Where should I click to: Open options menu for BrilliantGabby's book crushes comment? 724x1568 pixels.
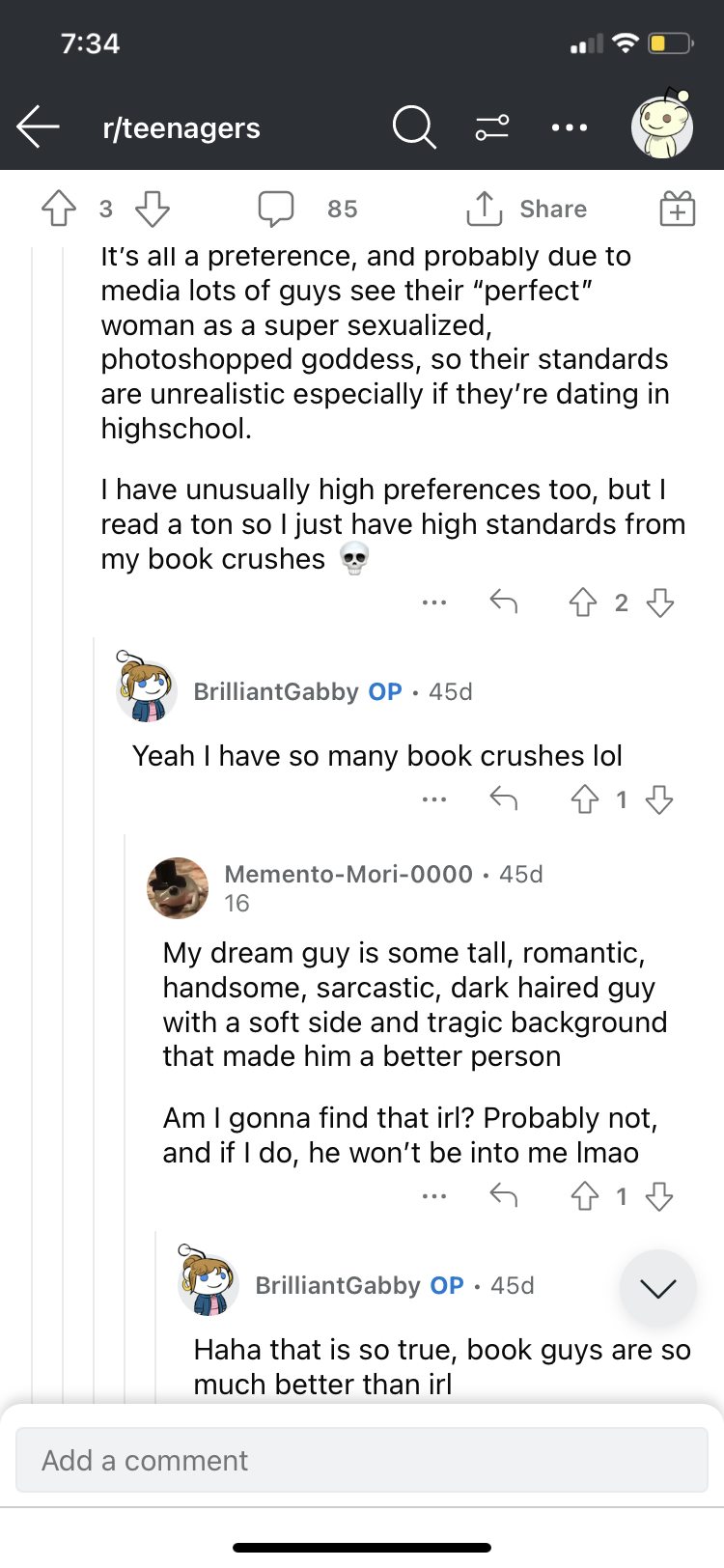pyautogui.click(x=434, y=799)
